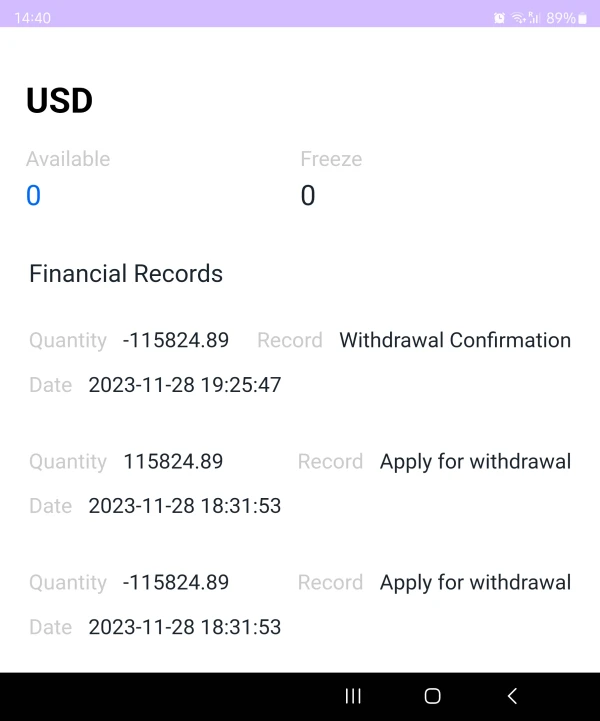Tap the 14:40 clock in status bar

(x=32, y=18)
